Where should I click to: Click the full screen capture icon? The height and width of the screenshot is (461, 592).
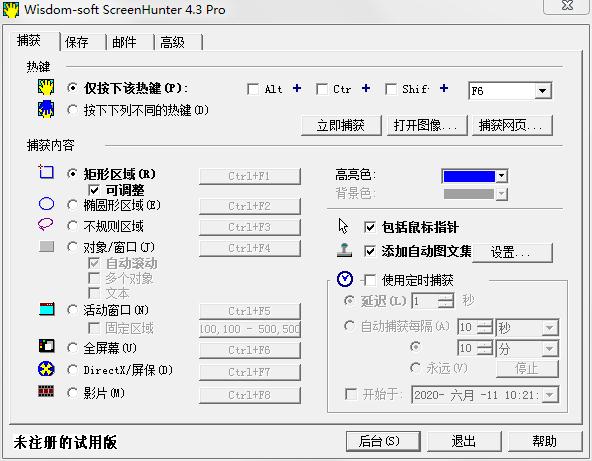pyautogui.click(x=47, y=346)
